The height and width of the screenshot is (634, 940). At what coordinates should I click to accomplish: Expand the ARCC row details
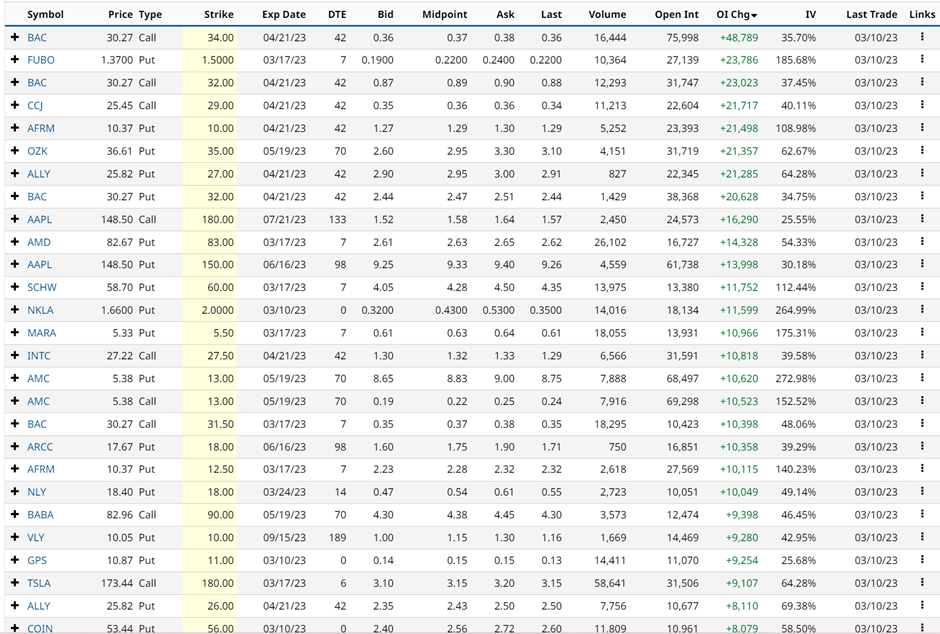pyautogui.click(x=15, y=446)
